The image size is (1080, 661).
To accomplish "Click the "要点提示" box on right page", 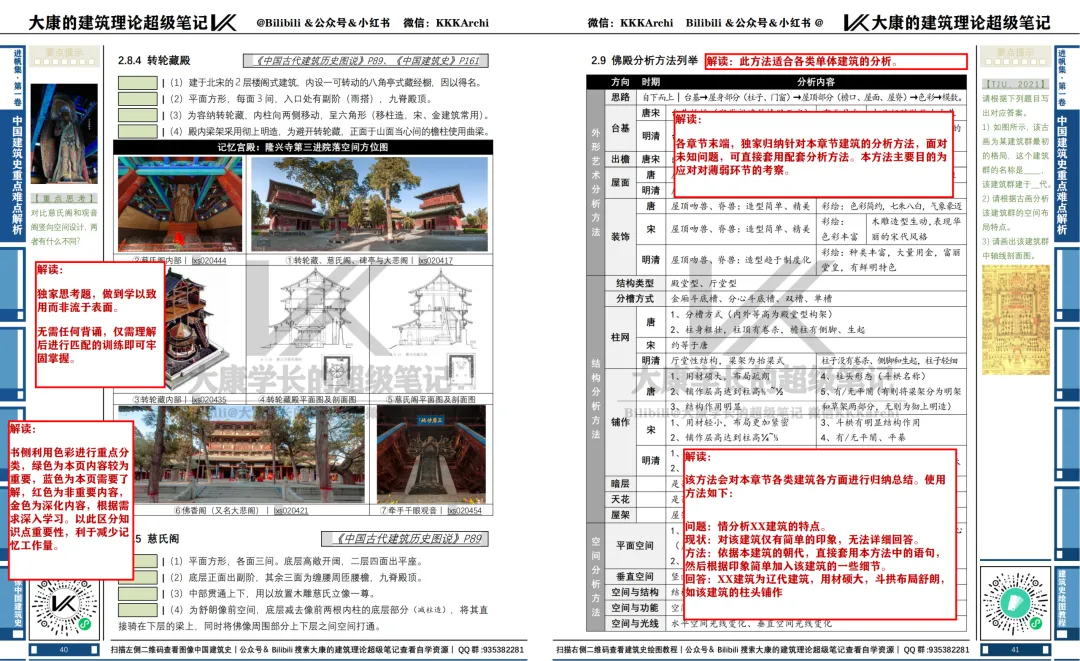I will pos(1015,56).
